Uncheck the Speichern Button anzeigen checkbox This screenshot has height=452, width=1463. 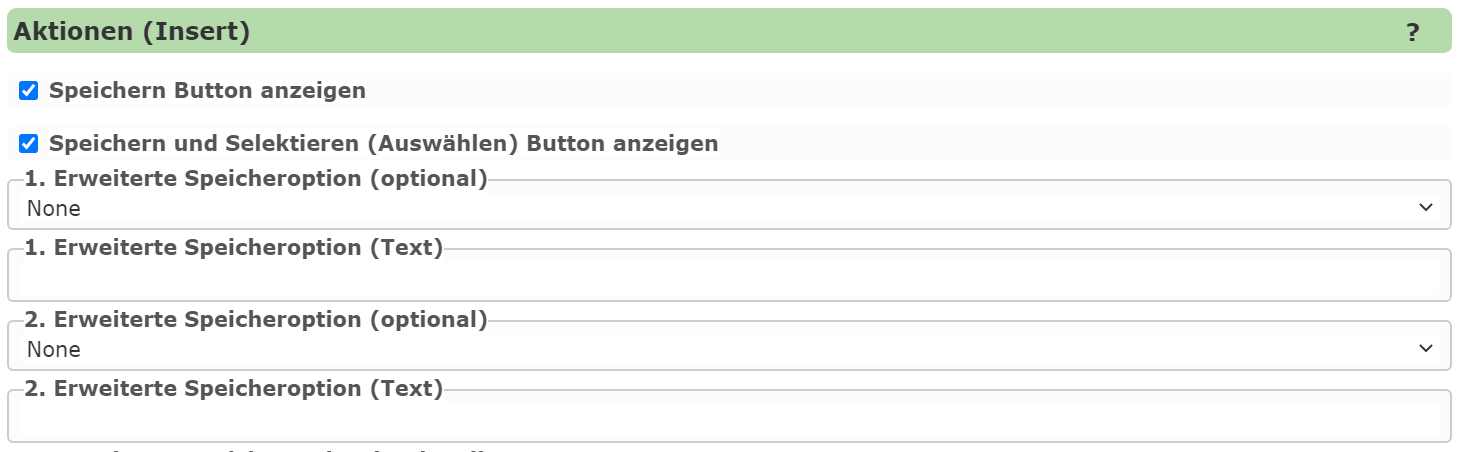pyautogui.click(x=29, y=91)
